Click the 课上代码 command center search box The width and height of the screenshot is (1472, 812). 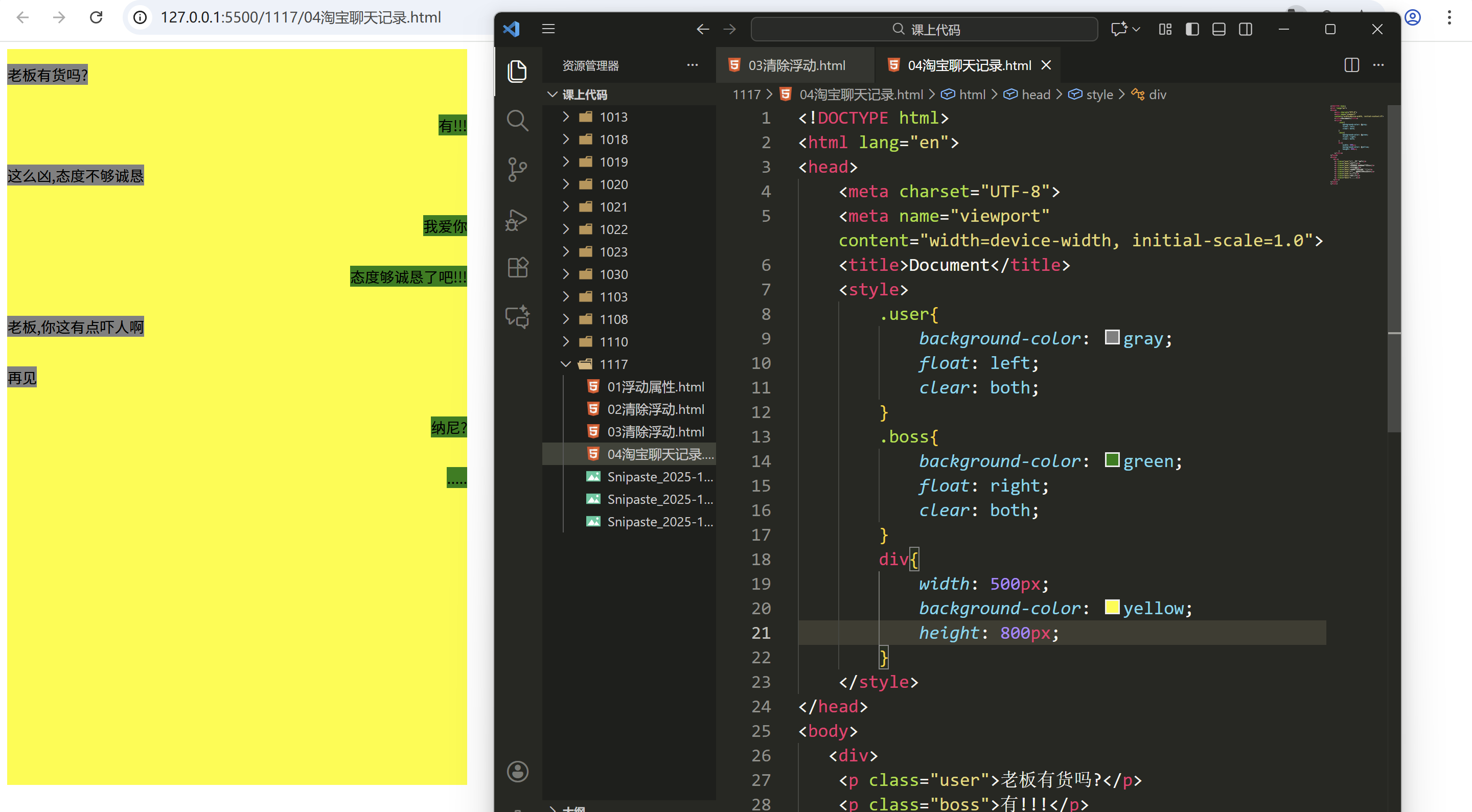tap(924, 29)
